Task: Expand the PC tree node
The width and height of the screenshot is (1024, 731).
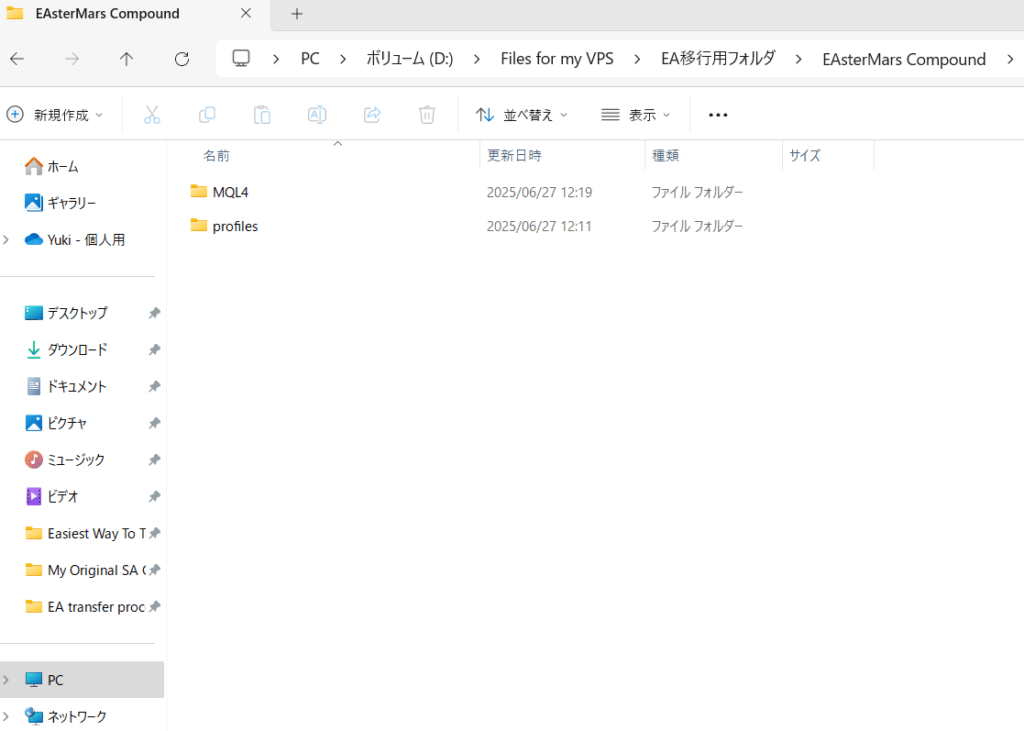Action: pyautogui.click(x=7, y=680)
